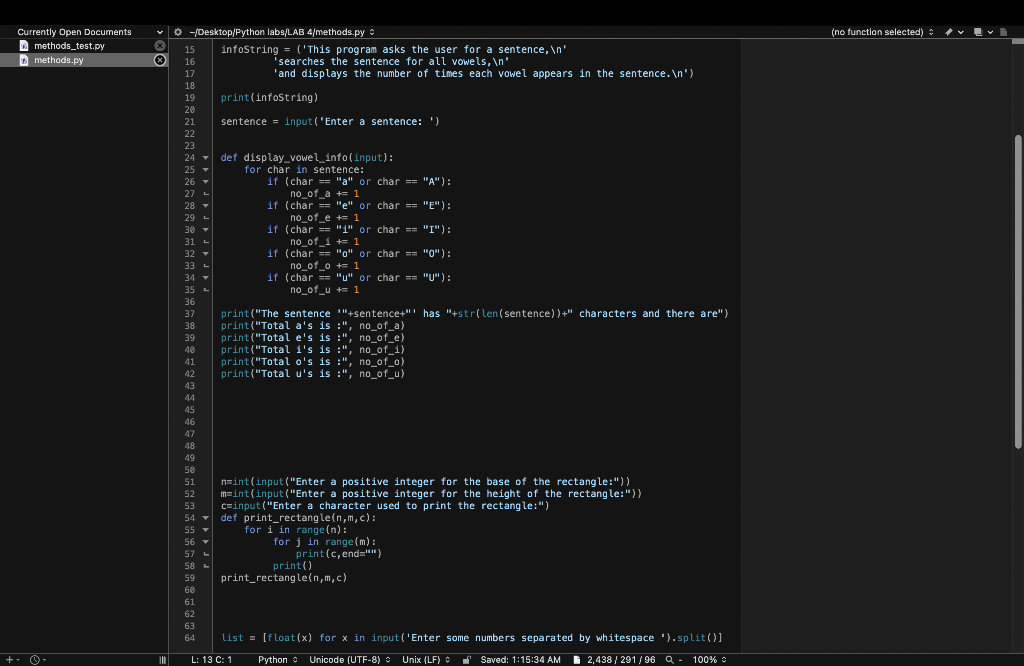Click the print(c,end="") line
The height and width of the screenshot is (666, 1024).
338,554
